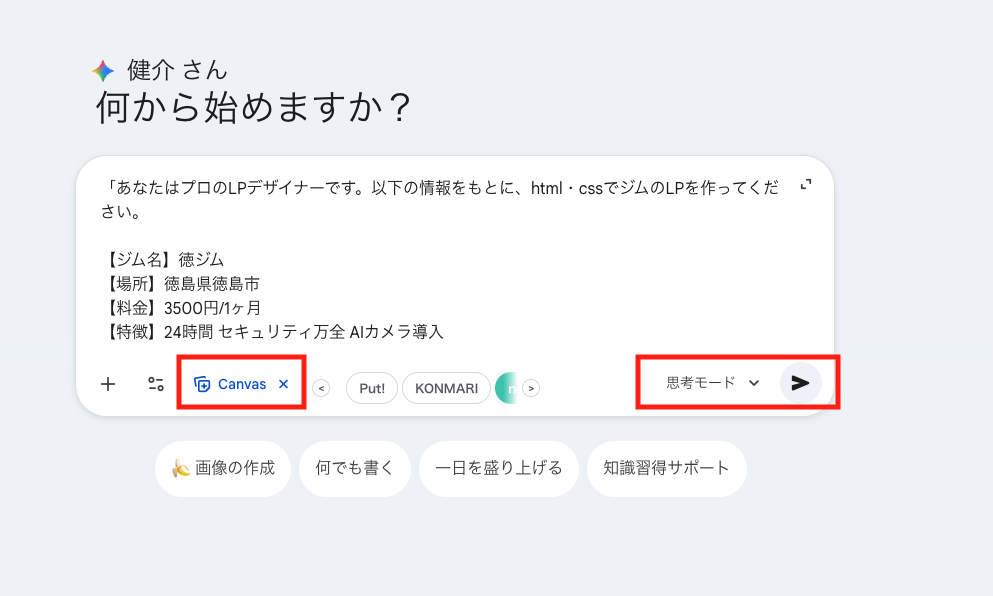Select the KONMARI chip

tap(446, 388)
